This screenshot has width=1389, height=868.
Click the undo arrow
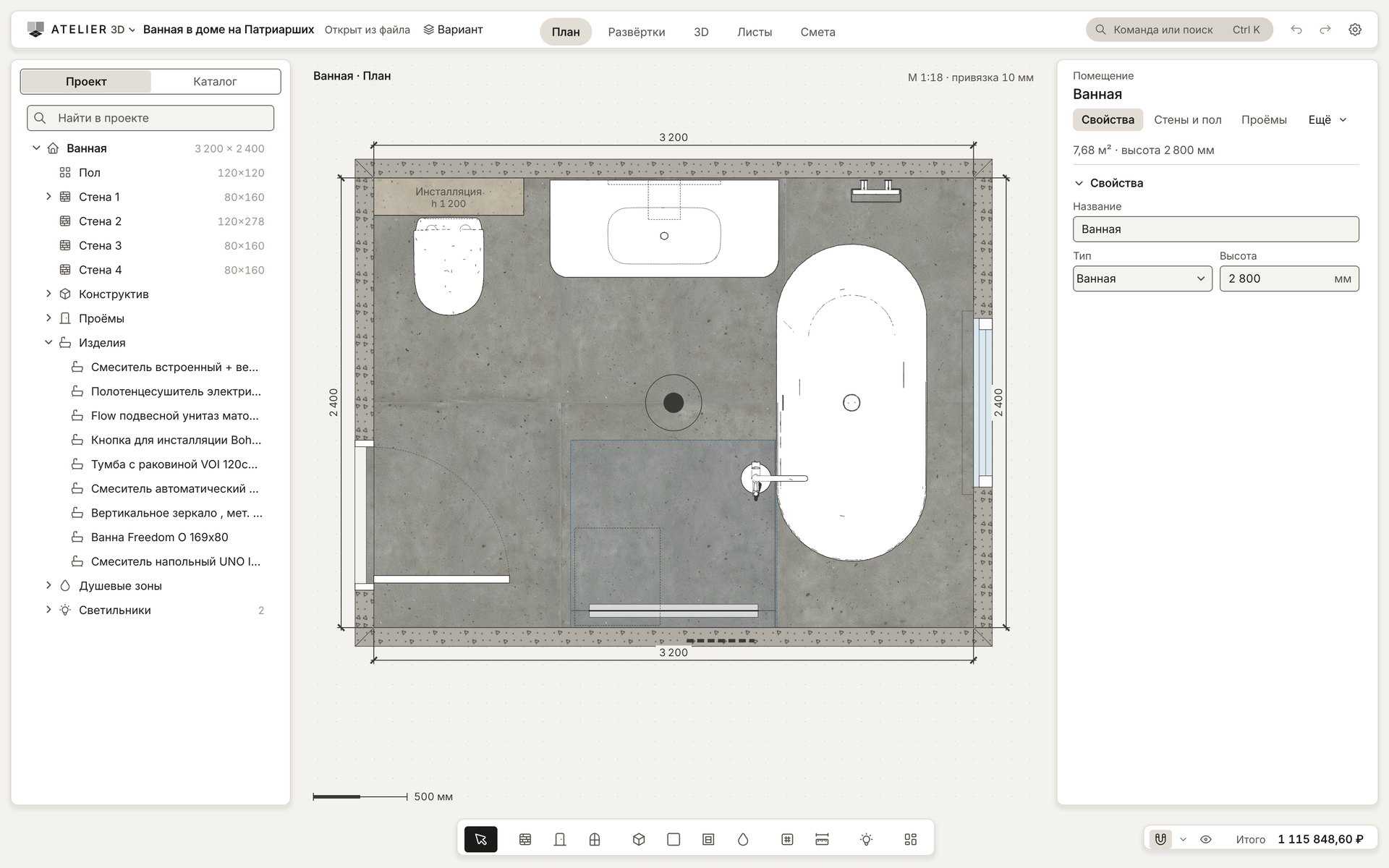[1296, 30]
